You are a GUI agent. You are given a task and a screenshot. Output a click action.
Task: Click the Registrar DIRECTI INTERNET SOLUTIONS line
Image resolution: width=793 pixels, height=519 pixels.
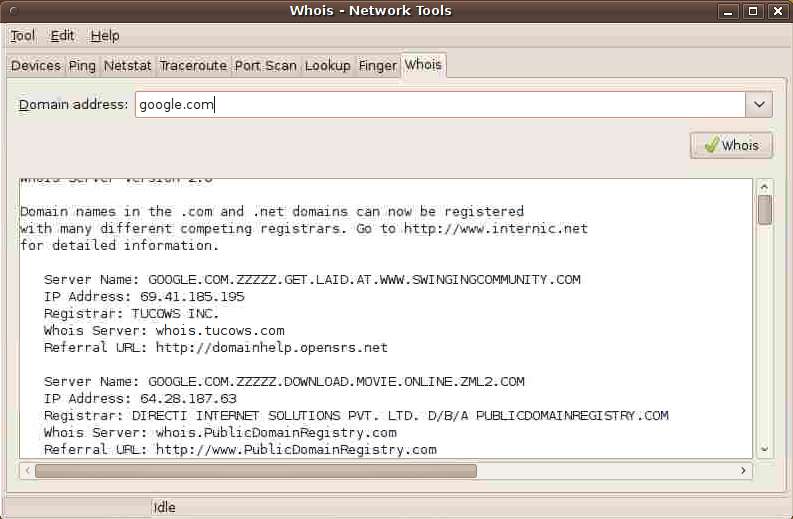[356, 416]
